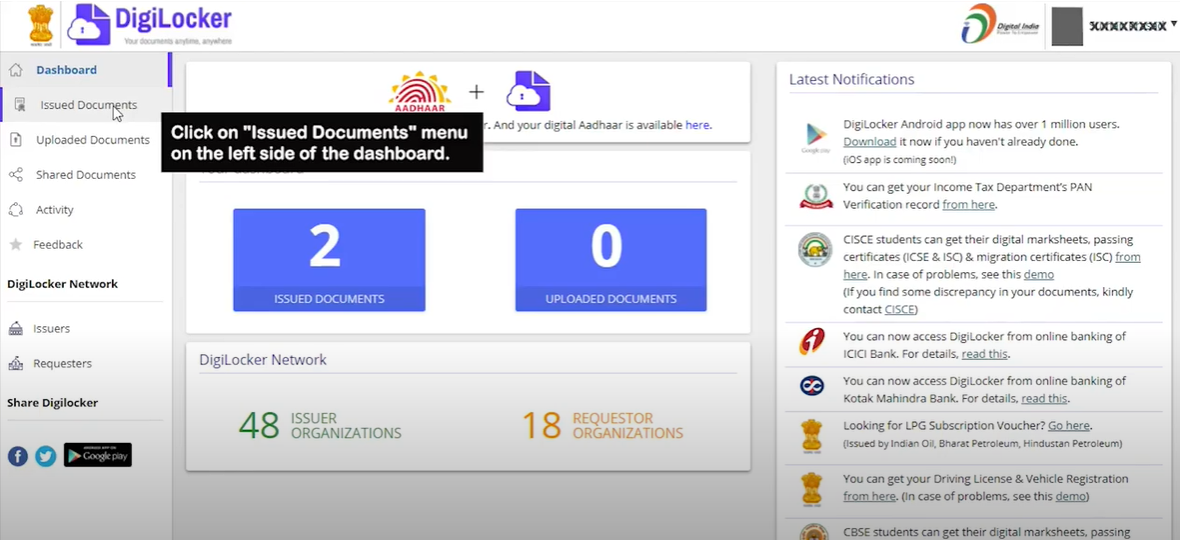Click the Kotak Mahindra Bank logo

coord(812,386)
